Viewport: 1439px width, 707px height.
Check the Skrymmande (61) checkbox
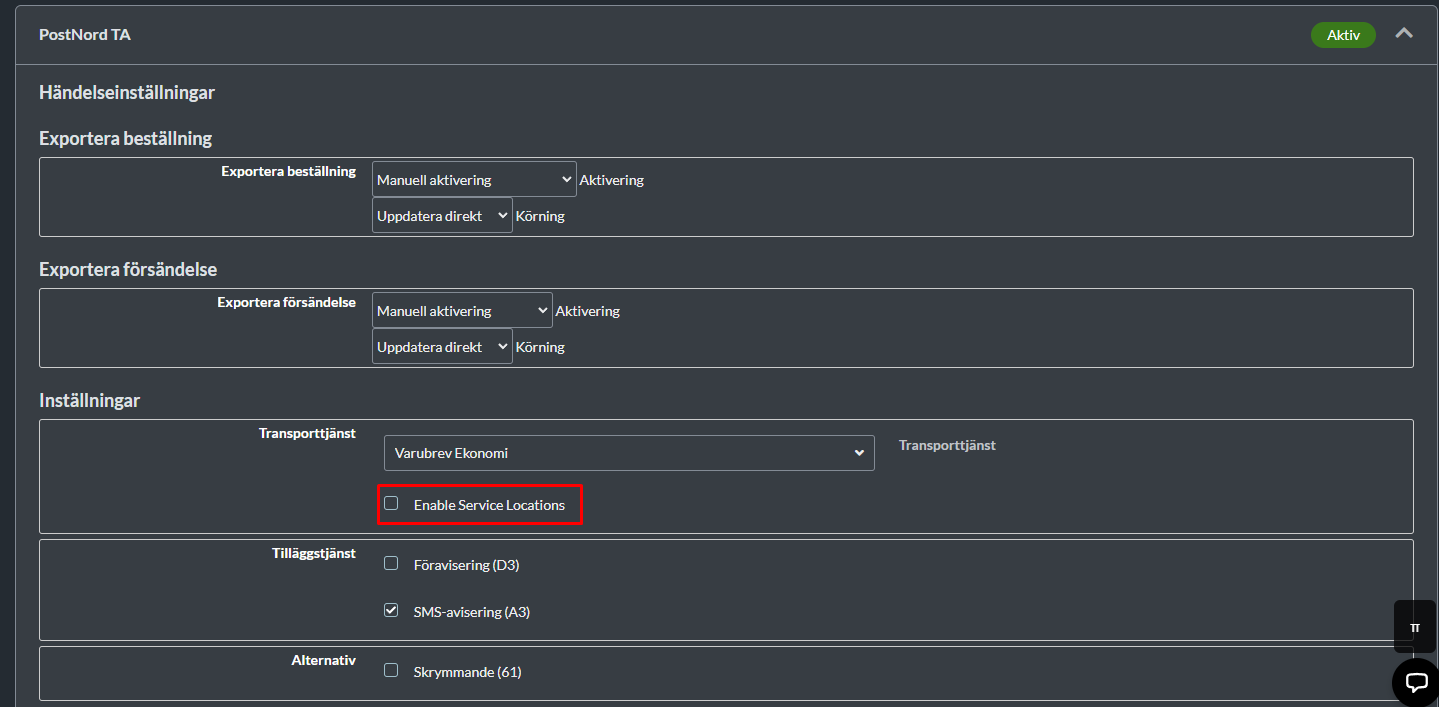coord(391,671)
